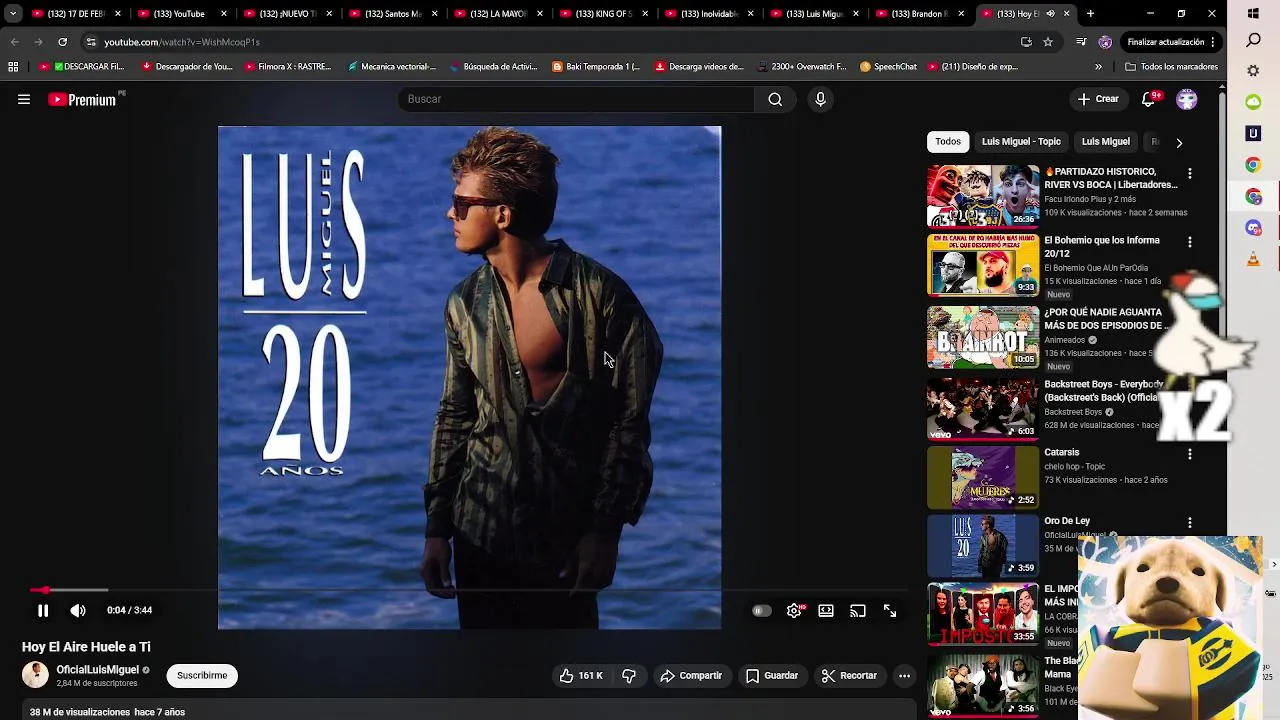Open OficialLuisMiguel channel name link

point(97,670)
